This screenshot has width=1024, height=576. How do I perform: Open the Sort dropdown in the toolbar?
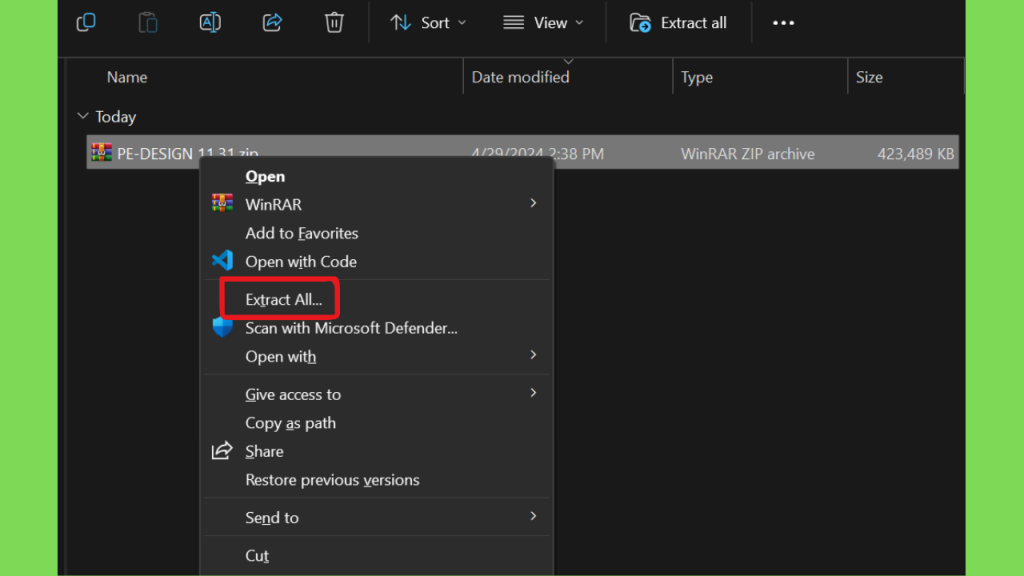[x=428, y=23]
